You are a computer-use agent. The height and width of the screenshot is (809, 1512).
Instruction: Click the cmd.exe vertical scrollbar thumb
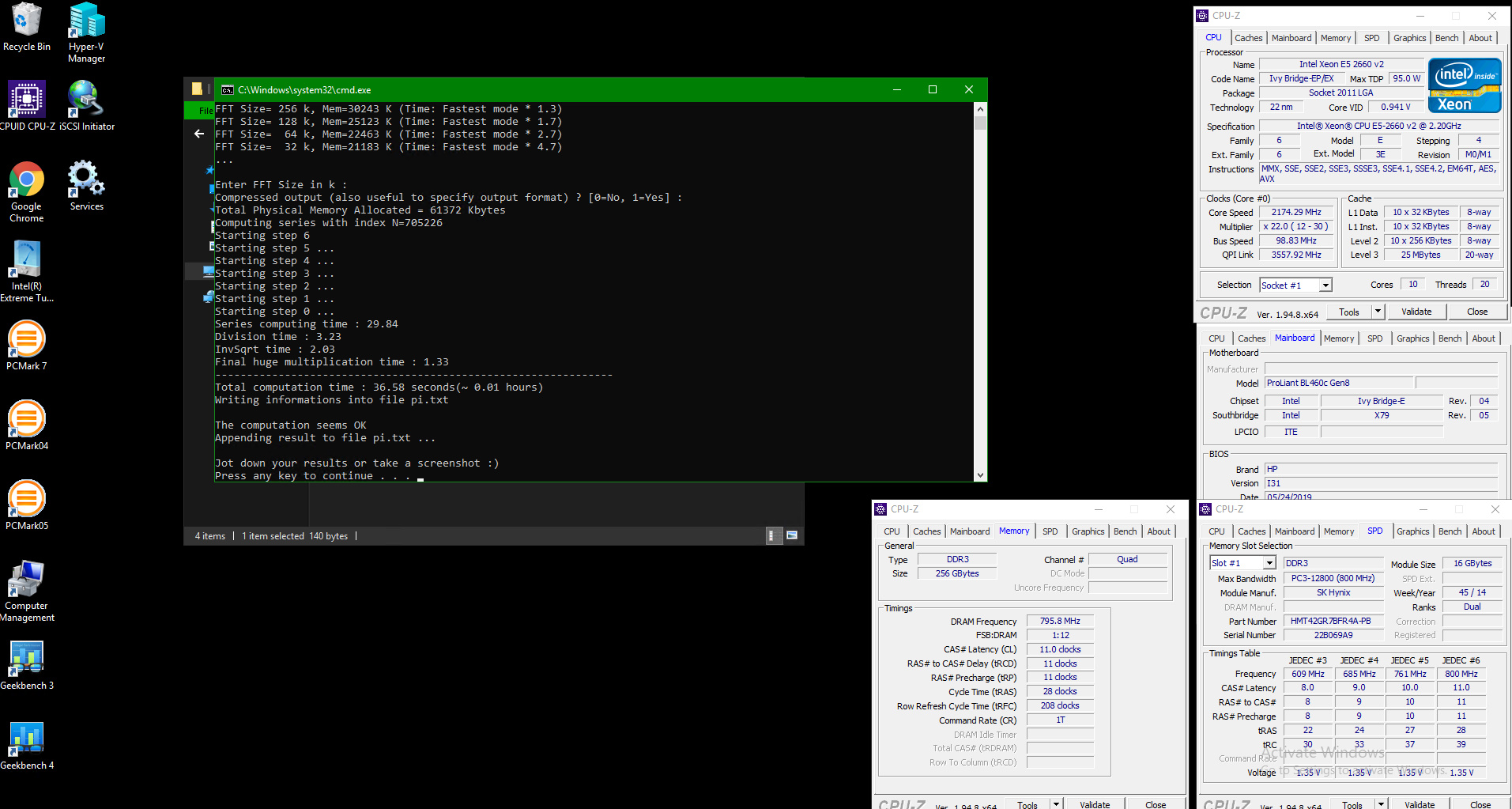tap(980, 123)
